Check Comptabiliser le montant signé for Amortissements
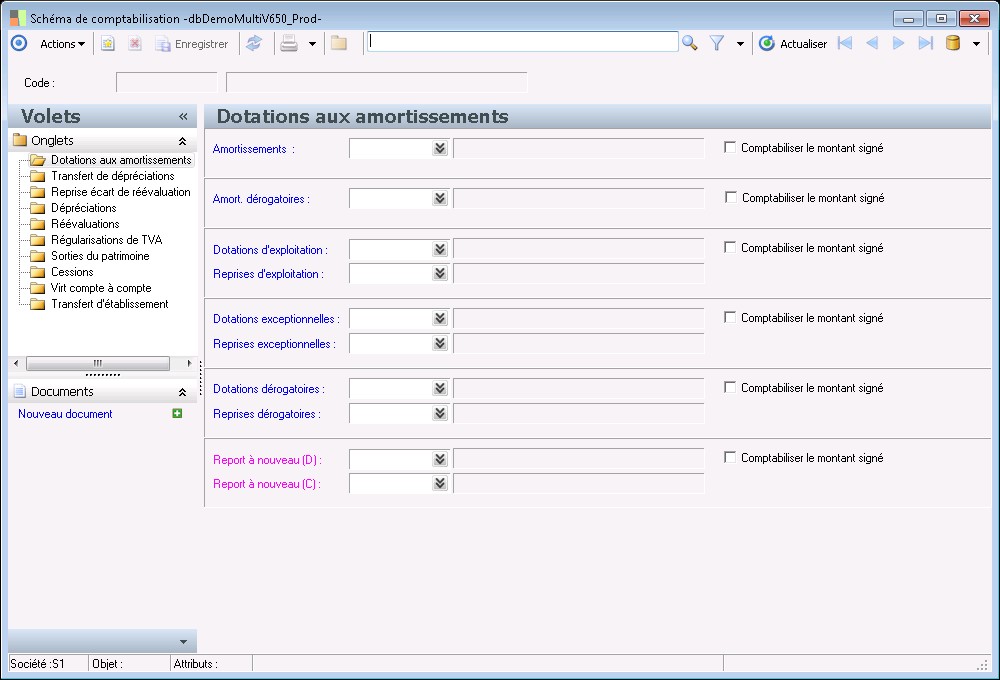1000x680 pixels. [730, 147]
